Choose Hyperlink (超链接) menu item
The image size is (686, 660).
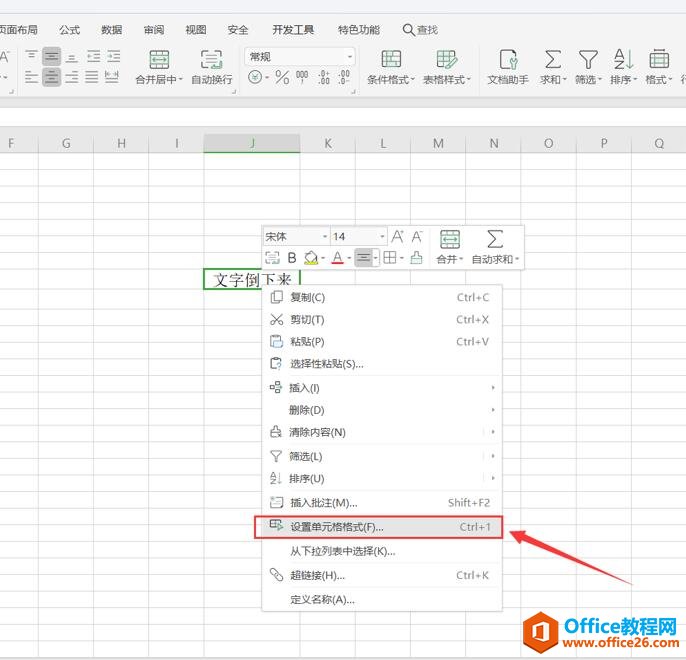click(x=382, y=576)
